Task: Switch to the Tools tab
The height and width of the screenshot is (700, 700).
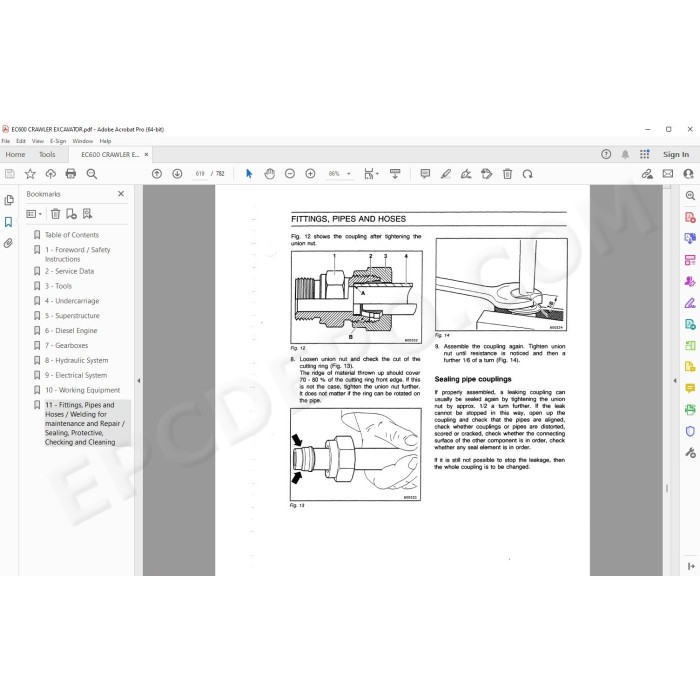Action: 47,154
